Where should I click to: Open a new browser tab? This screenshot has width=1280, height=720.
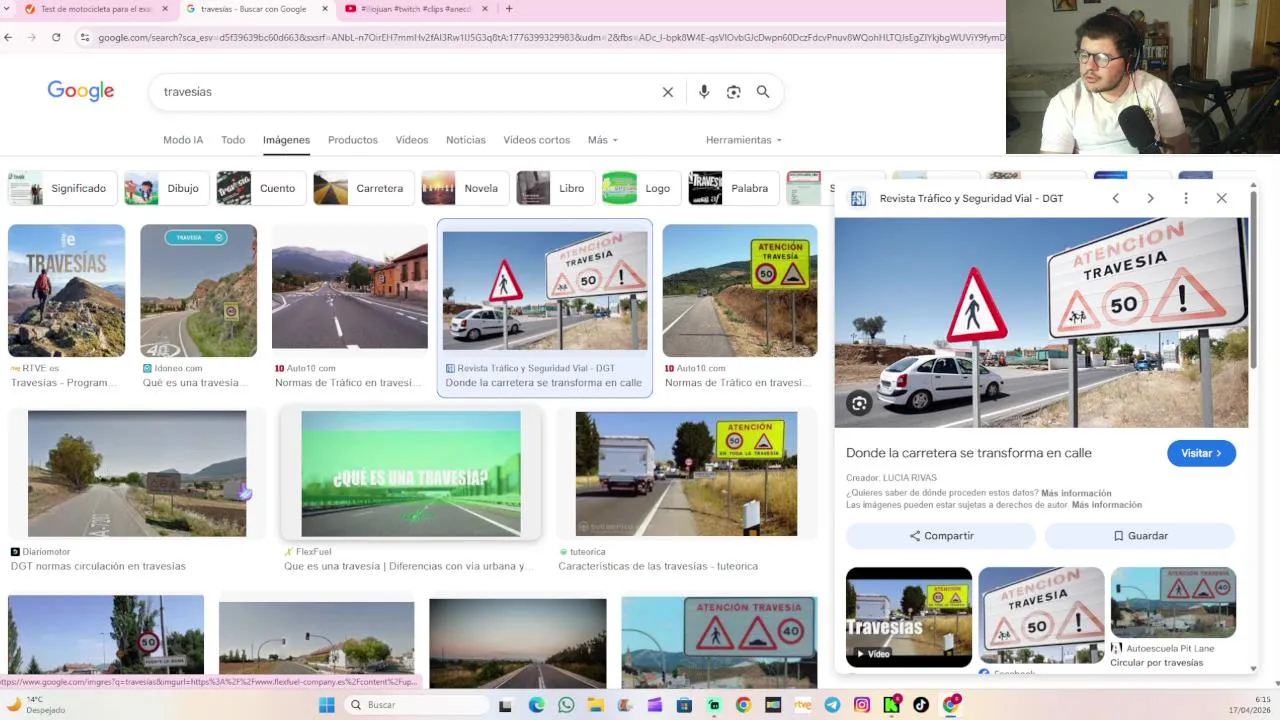[509, 9]
